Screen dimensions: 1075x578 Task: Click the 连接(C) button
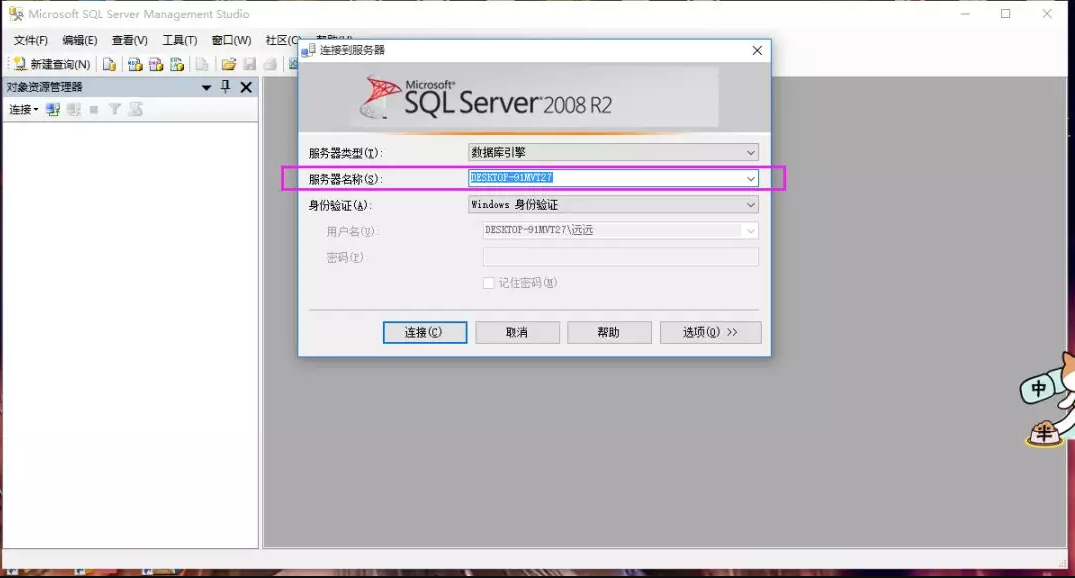point(424,332)
